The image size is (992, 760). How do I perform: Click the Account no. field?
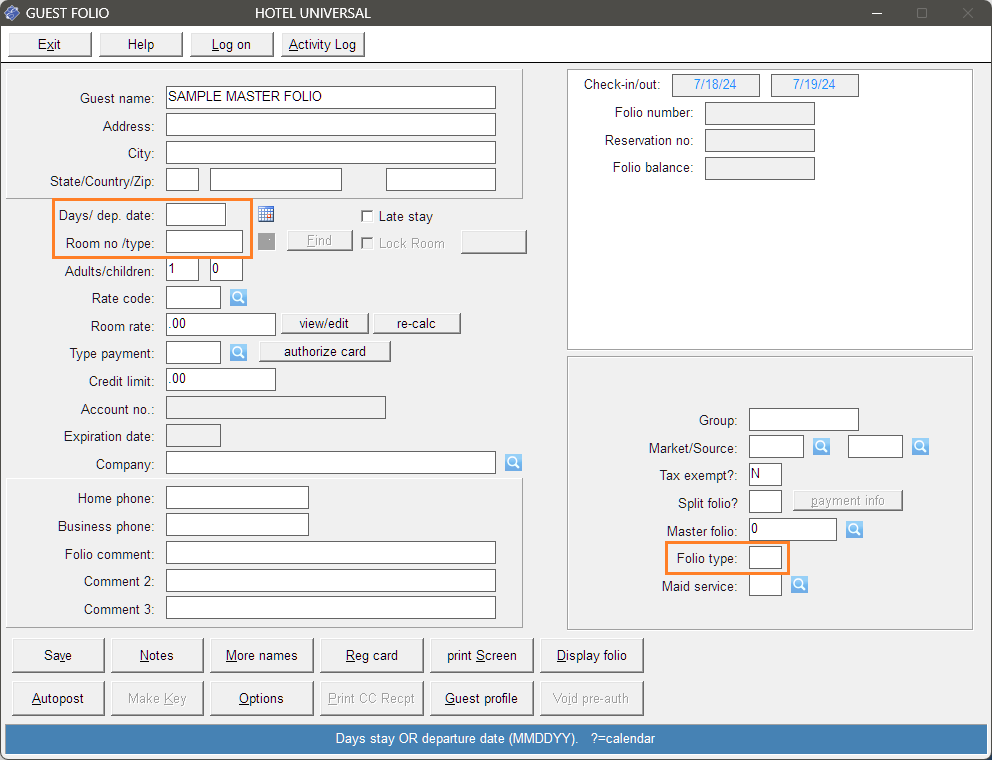click(x=276, y=408)
